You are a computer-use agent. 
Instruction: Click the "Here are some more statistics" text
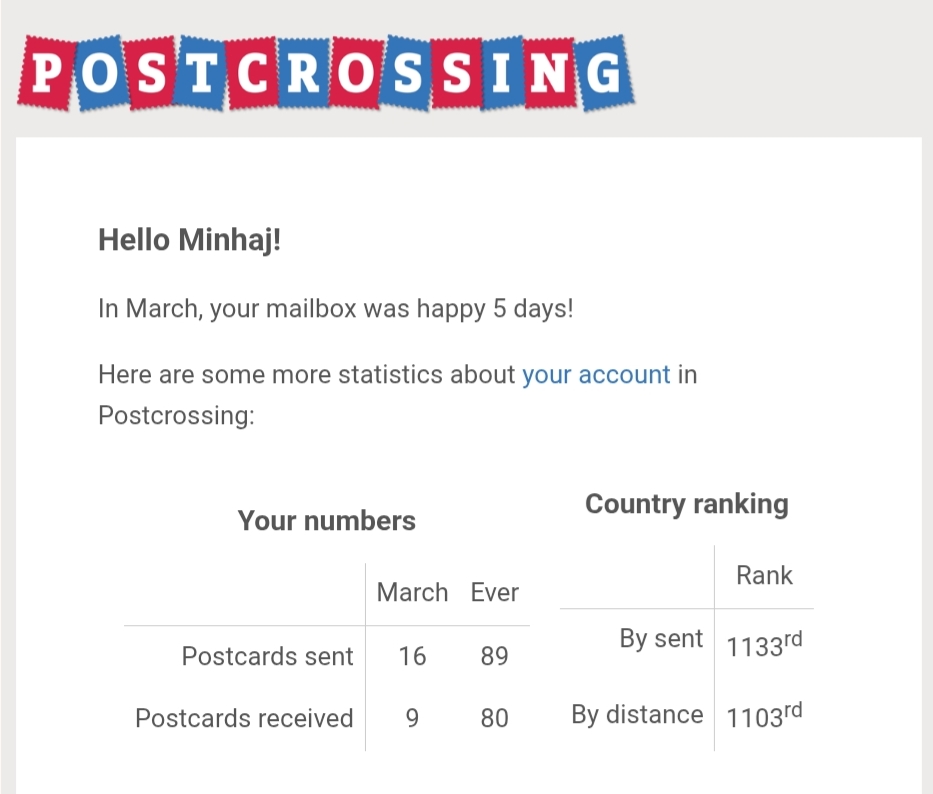[308, 375]
